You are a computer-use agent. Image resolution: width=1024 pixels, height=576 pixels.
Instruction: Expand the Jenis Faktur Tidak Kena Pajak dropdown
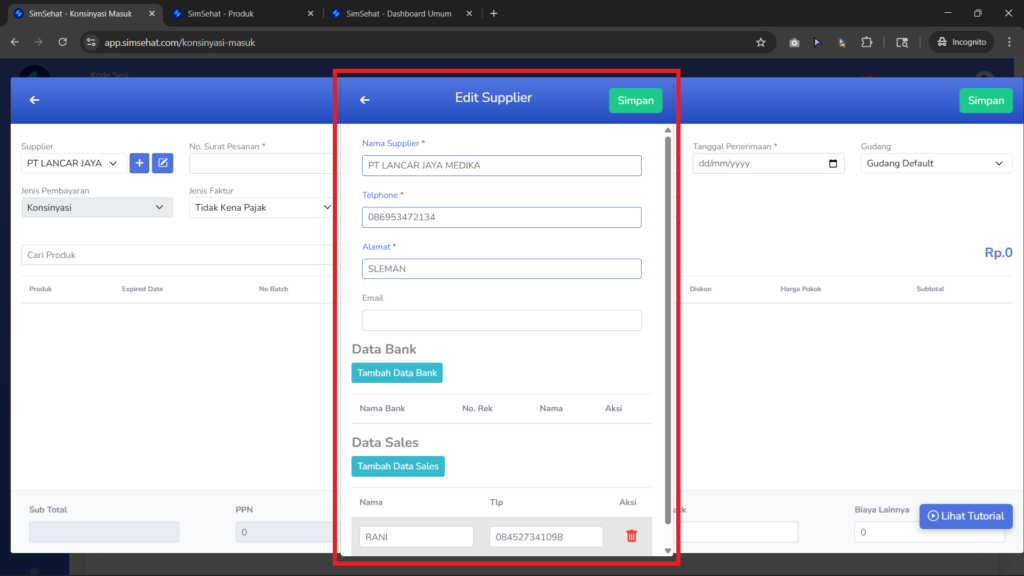click(263, 208)
